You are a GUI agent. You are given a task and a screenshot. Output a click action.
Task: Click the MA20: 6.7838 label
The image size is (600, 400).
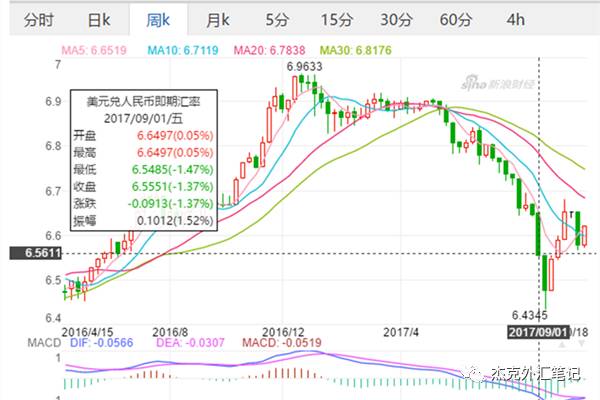pyautogui.click(x=269, y=50)
